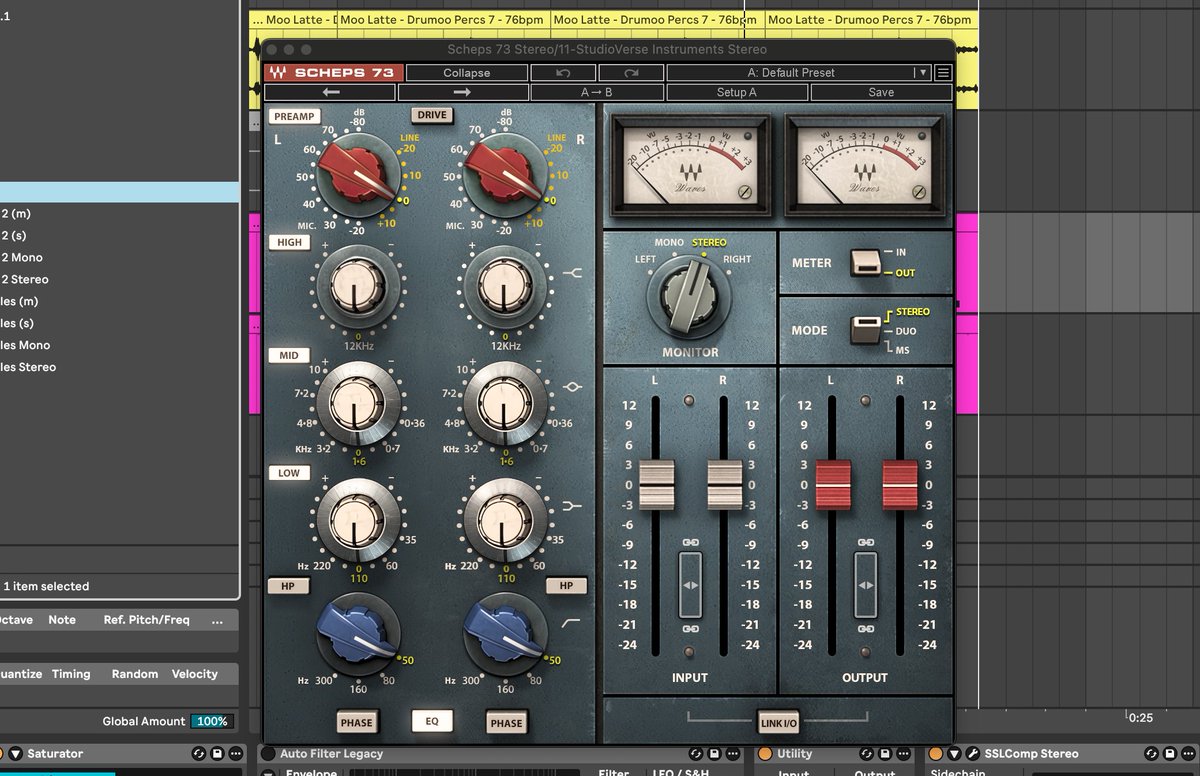Click the Setup A button
Screen dimensions: 1200x776
tap(737, 92)
